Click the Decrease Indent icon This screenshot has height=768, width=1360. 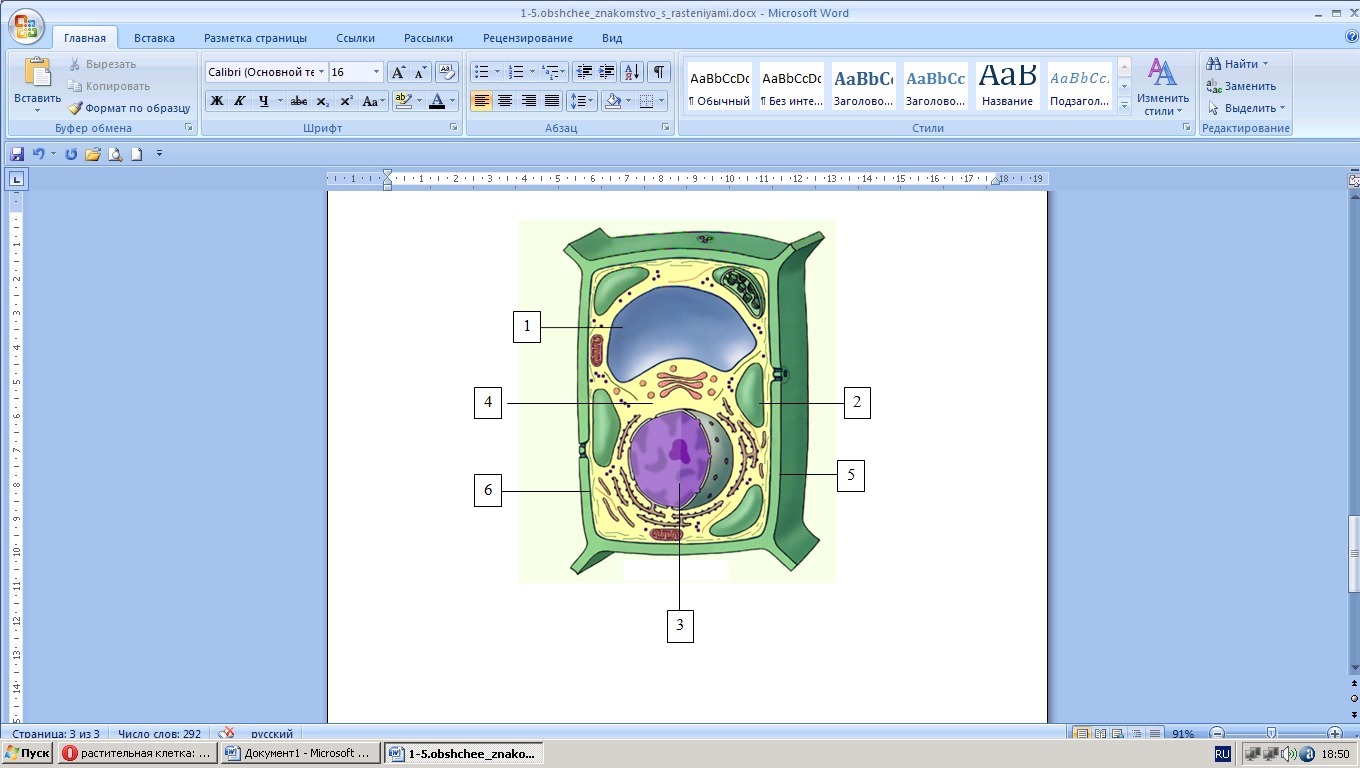click(584, 72)
